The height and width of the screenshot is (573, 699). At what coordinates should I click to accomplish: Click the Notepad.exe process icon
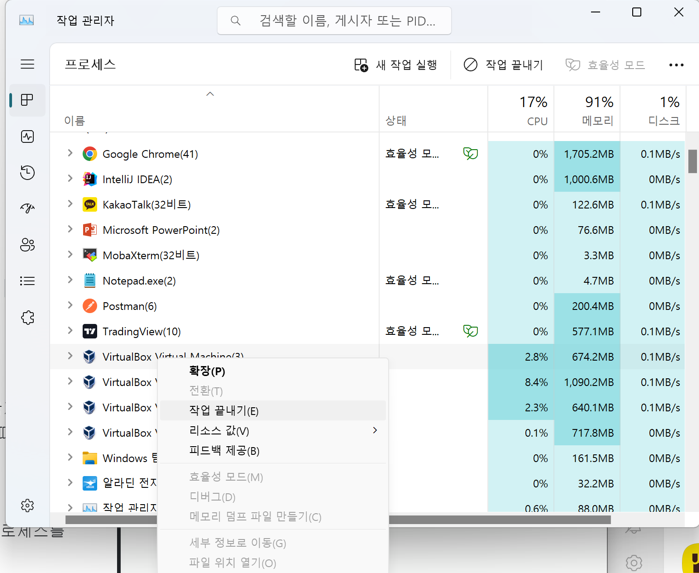90,280
